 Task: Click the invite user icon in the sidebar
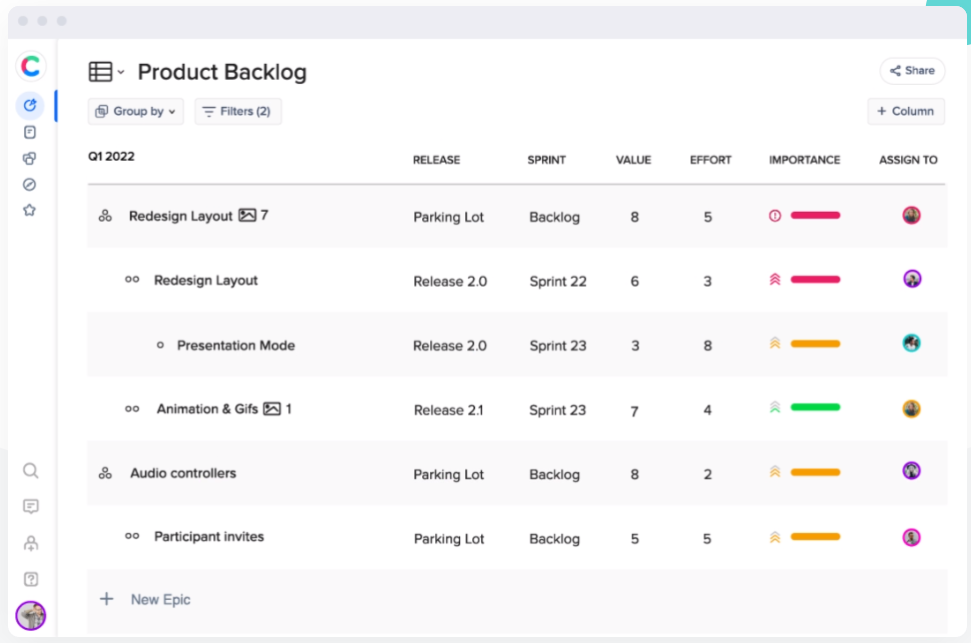[x=31, y=543]
